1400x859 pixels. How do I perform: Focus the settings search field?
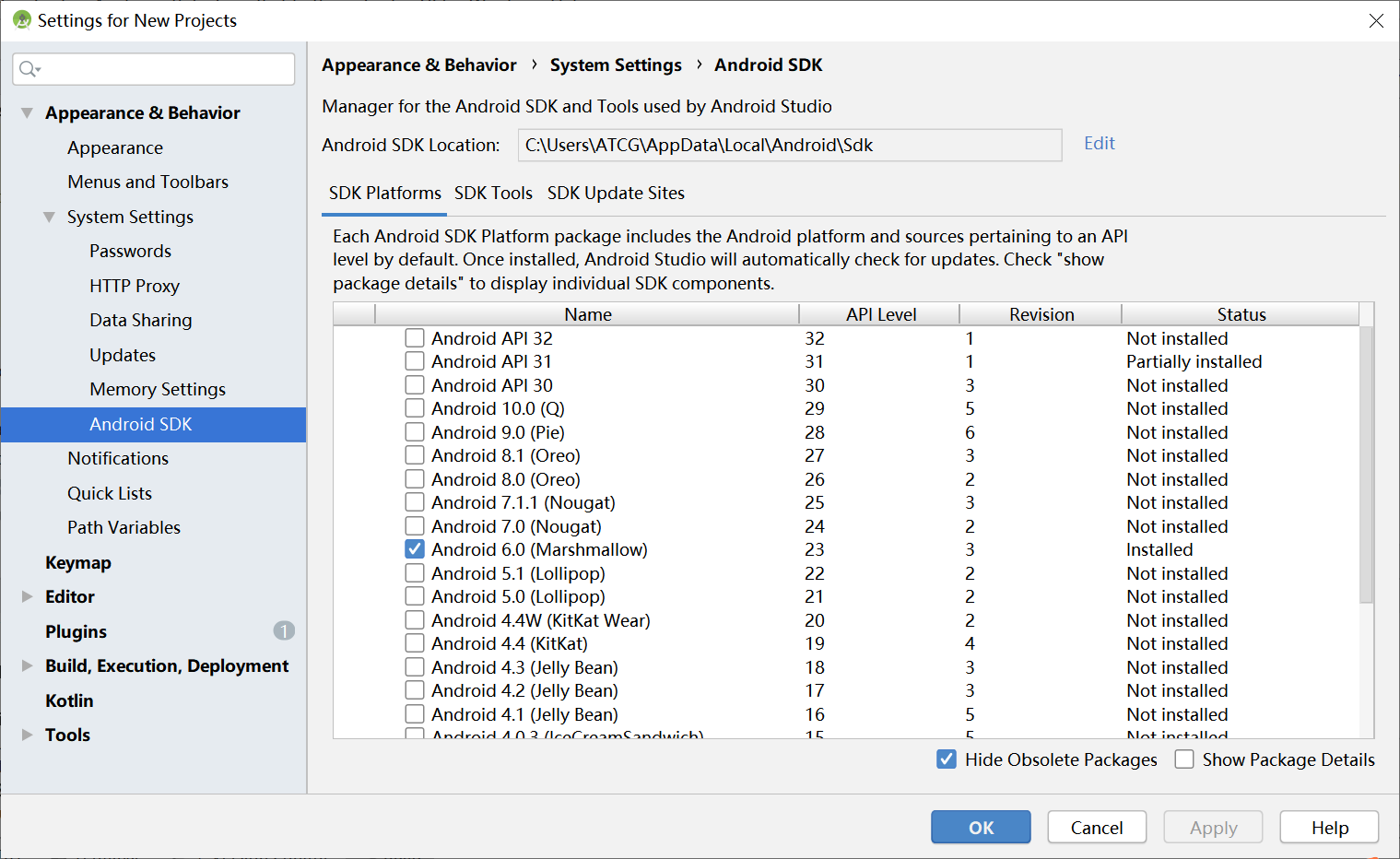tap(154, 69)
